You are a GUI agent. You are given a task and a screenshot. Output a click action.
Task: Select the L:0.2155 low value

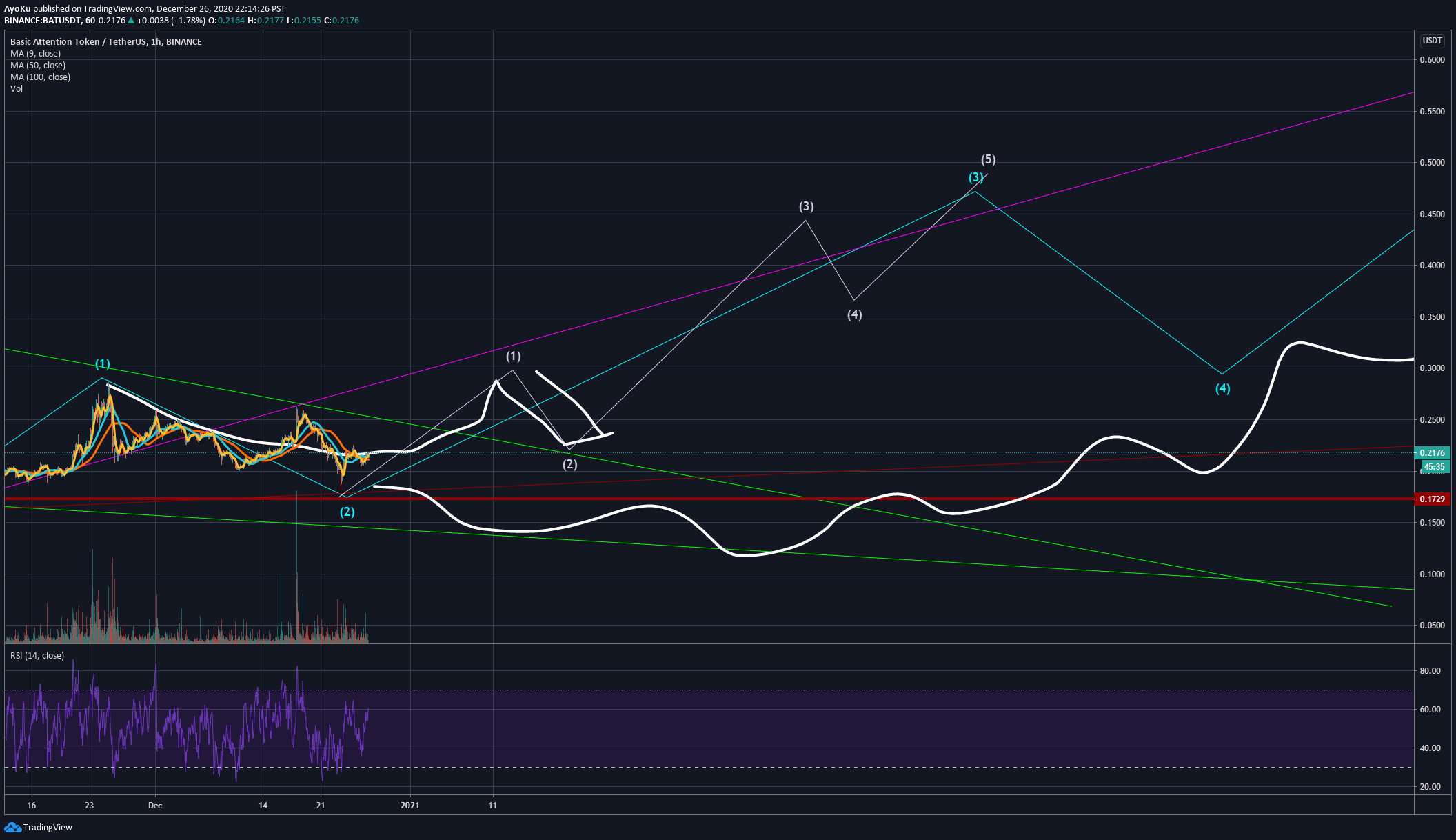(304, 21)
